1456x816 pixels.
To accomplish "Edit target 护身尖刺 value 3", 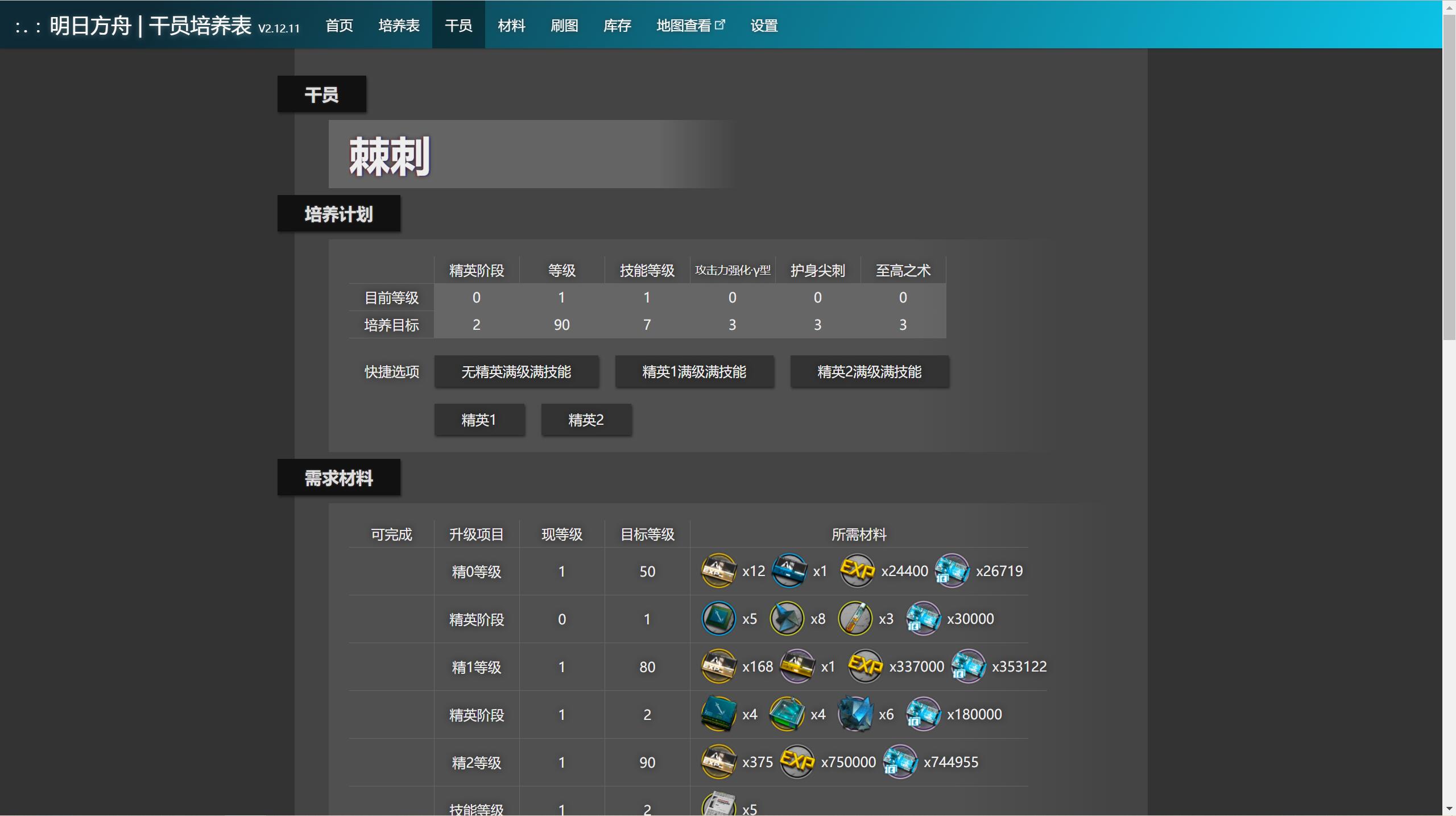I will (818, 325).
